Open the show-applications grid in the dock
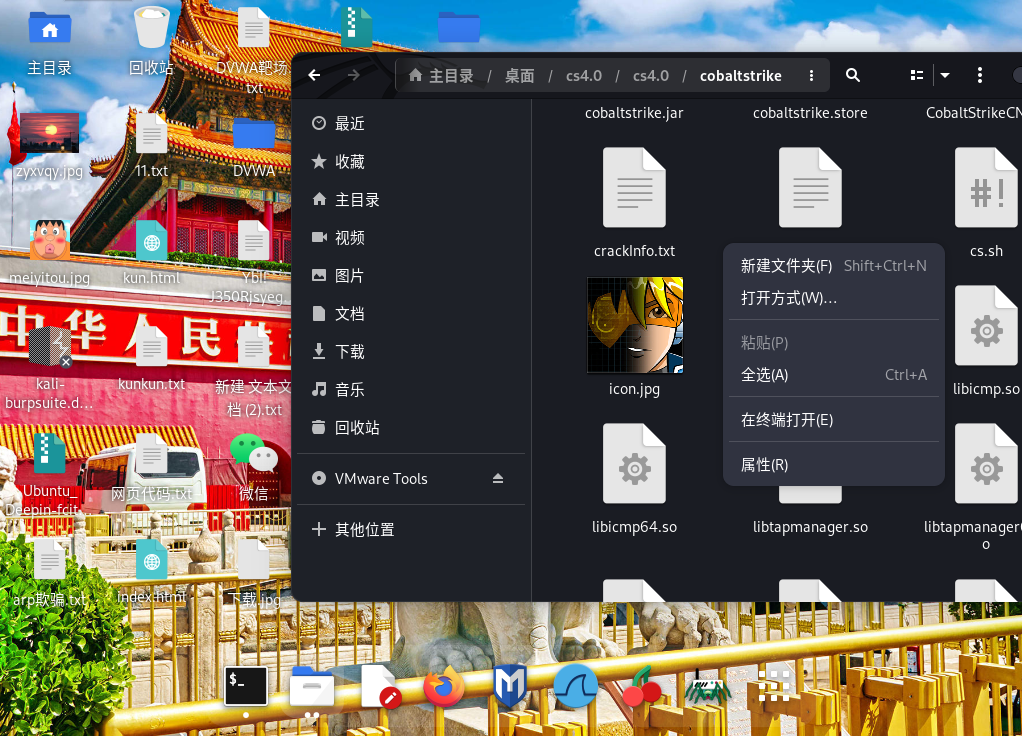Screen dimensions: 1022x736 pyautogui.click(x=773, y=686)
